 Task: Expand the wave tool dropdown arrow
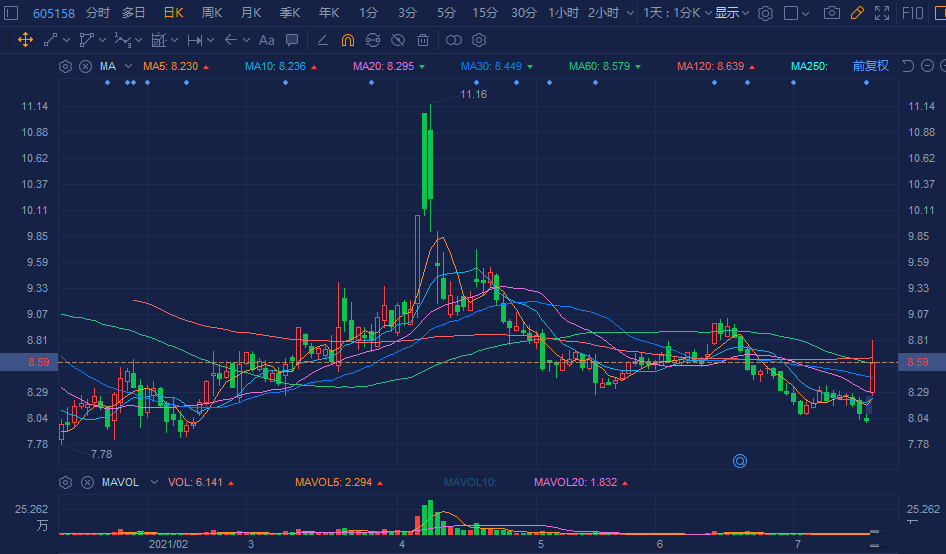pos(139,40)
